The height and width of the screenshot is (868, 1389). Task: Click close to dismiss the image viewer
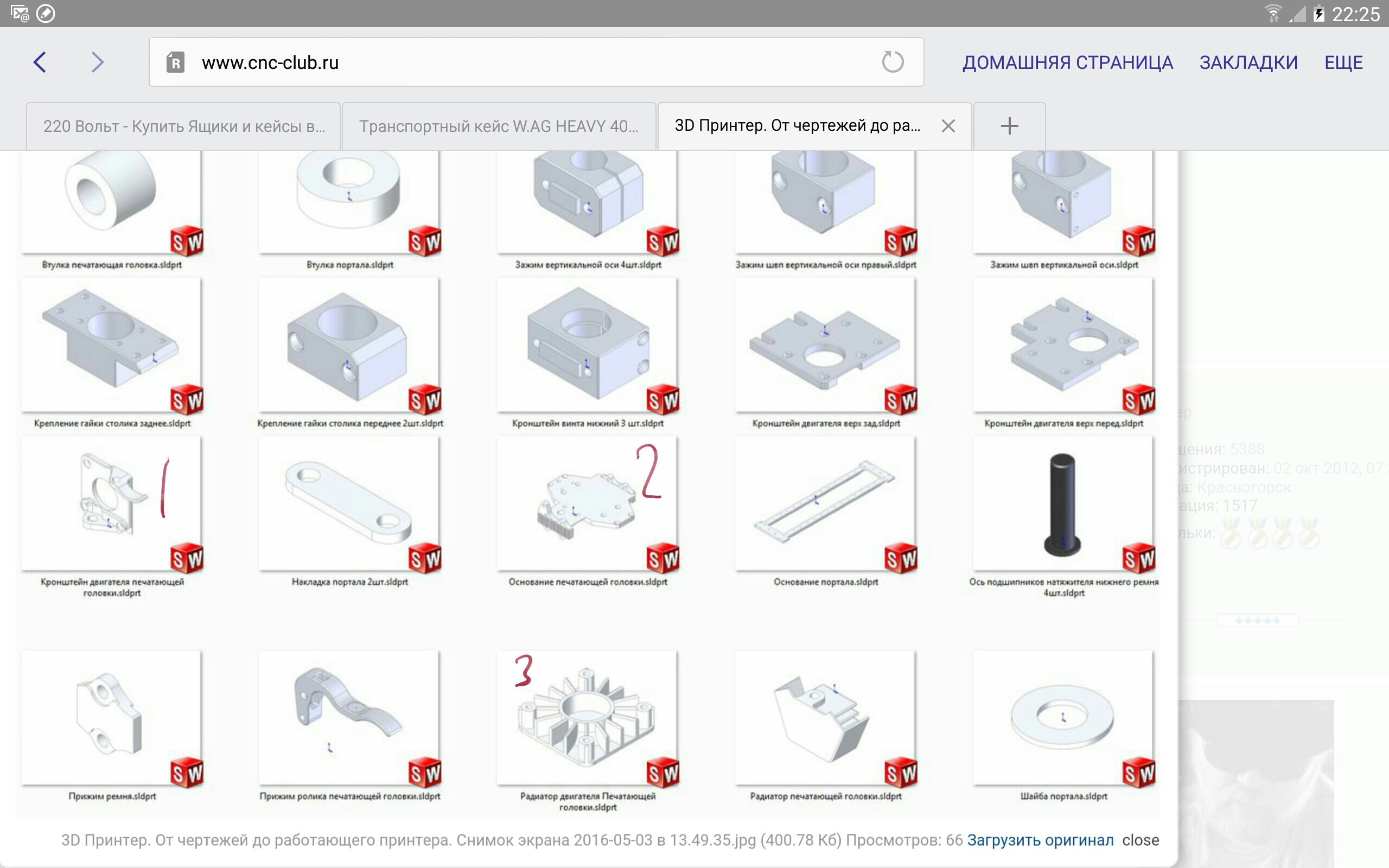coord(1140,840)
